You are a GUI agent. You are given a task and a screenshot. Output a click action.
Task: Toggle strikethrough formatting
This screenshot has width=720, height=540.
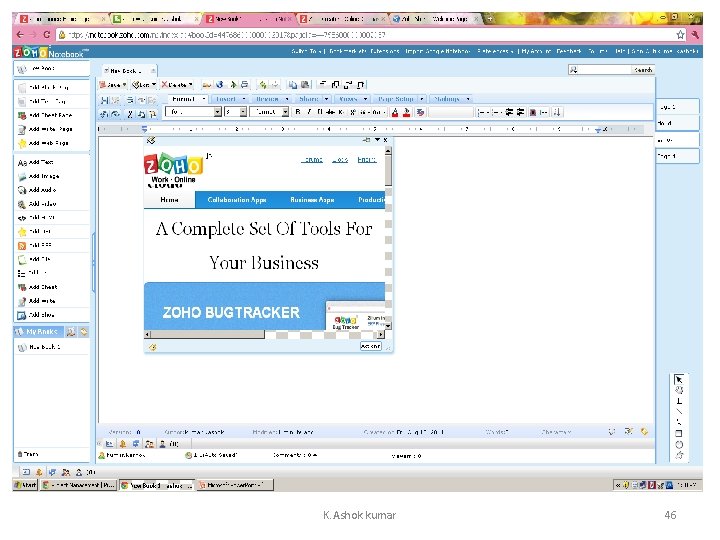(330, 112)
